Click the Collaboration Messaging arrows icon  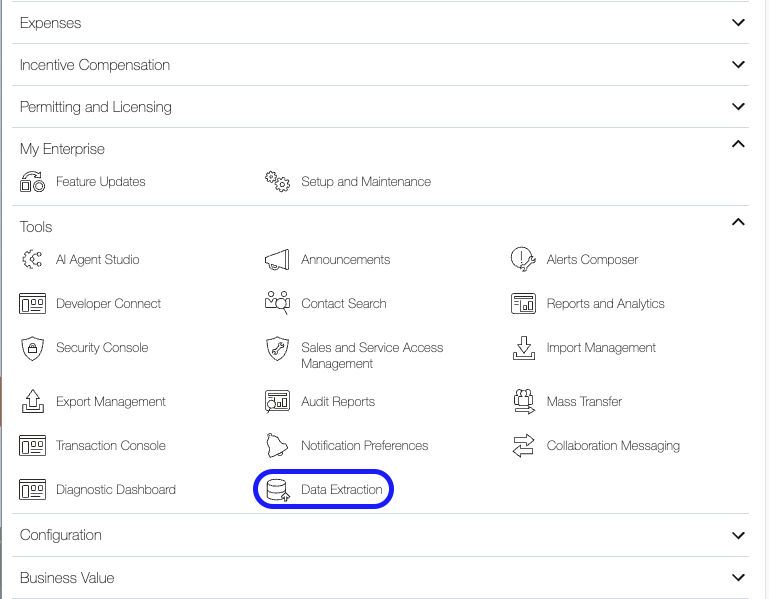(523, 446)
